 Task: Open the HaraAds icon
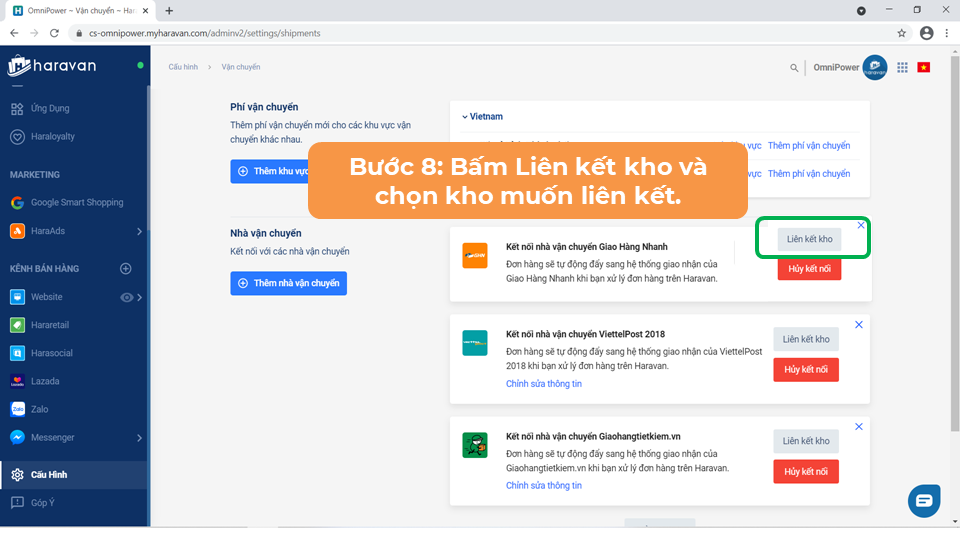pyautogui.click(x=17, y=231)
